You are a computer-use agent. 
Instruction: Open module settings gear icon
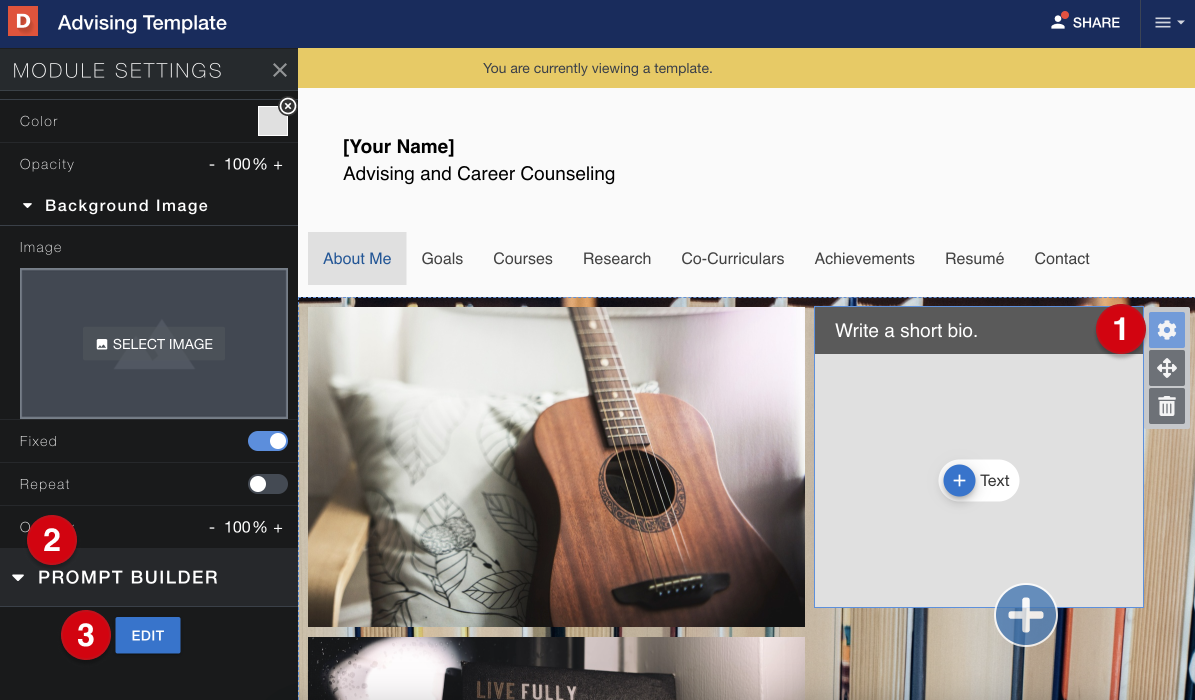(1167, 330)
